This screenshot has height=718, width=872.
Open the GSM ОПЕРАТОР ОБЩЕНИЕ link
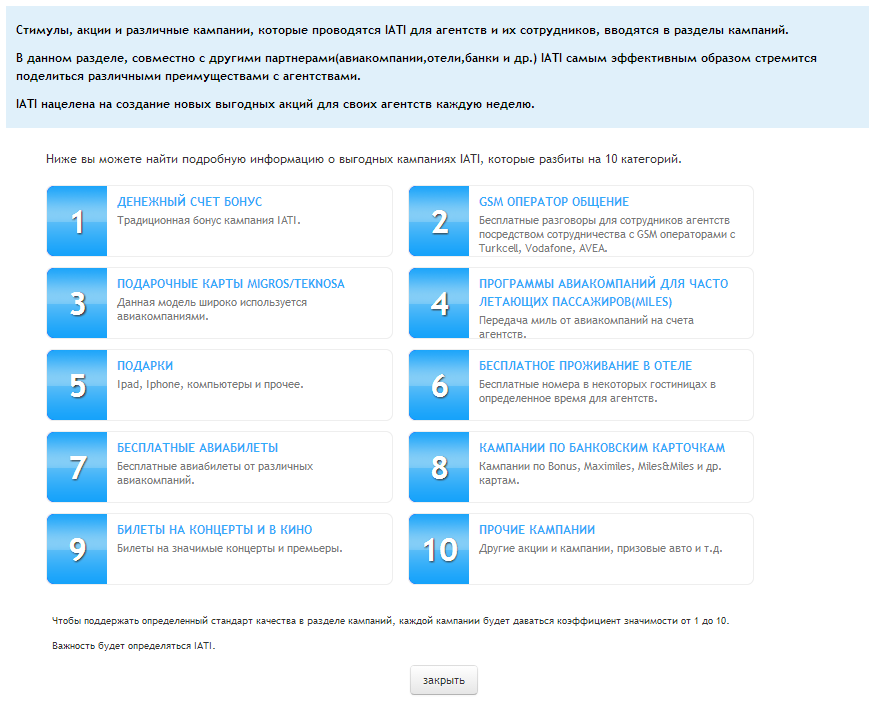(554, 202)
